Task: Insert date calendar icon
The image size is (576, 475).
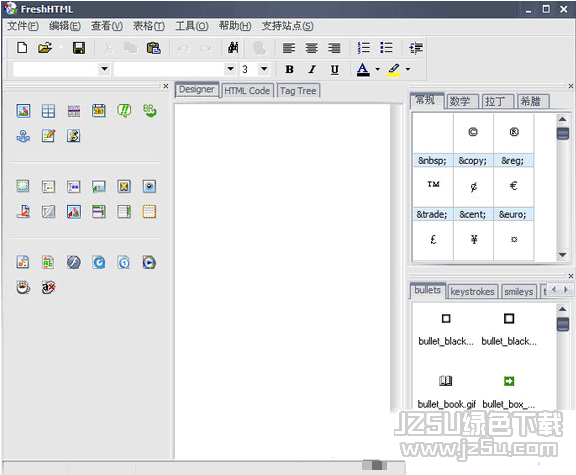Action: click(x=99, y=111)
